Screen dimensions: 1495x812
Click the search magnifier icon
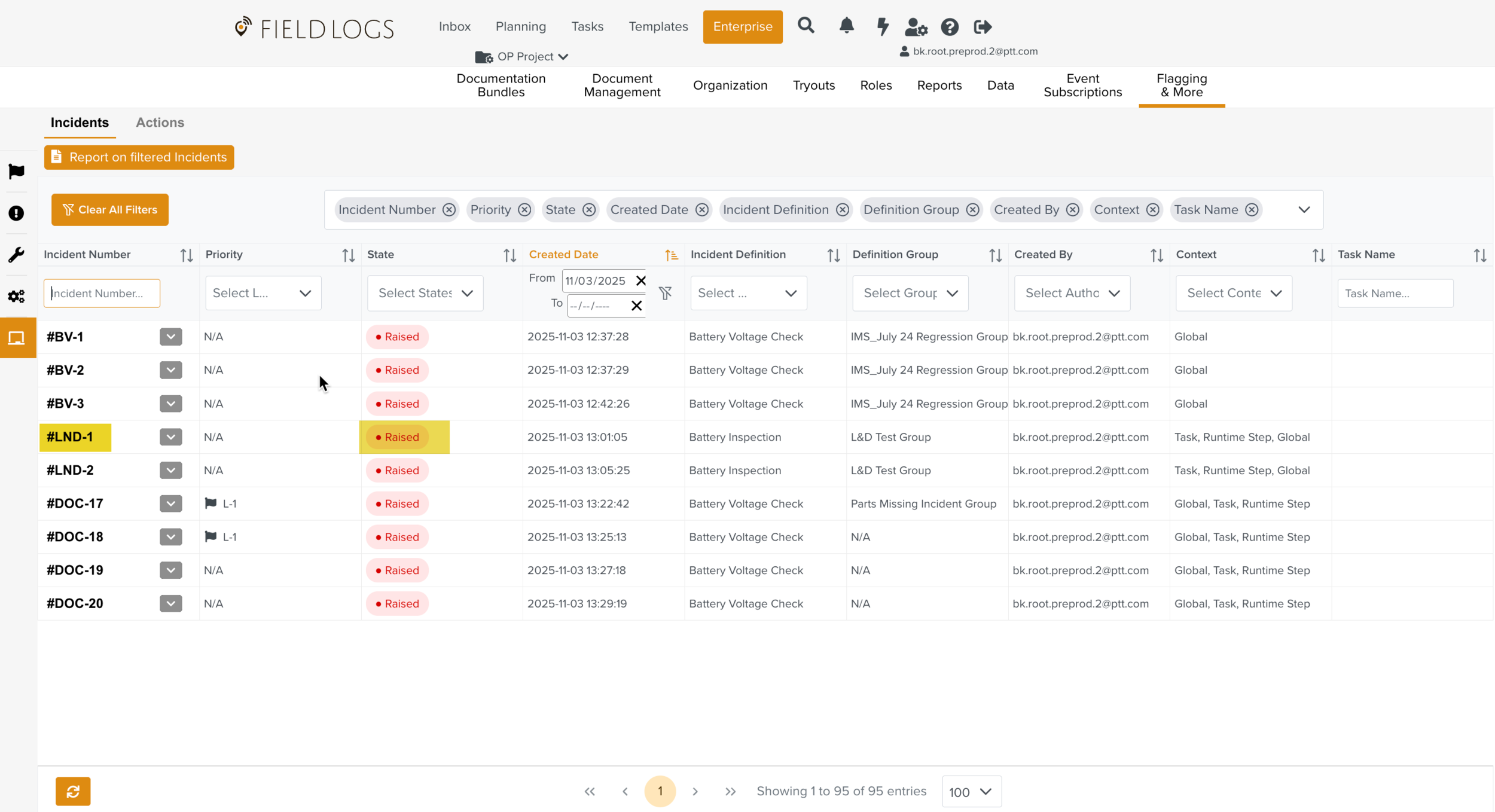[806, 26]
